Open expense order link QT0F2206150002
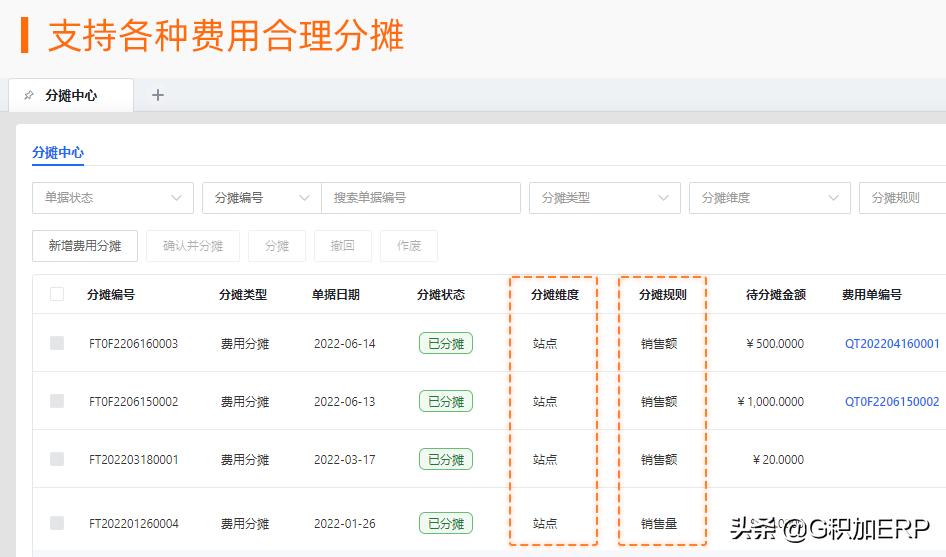Viewport: 946px width, 557px height. tap(892, 401)
